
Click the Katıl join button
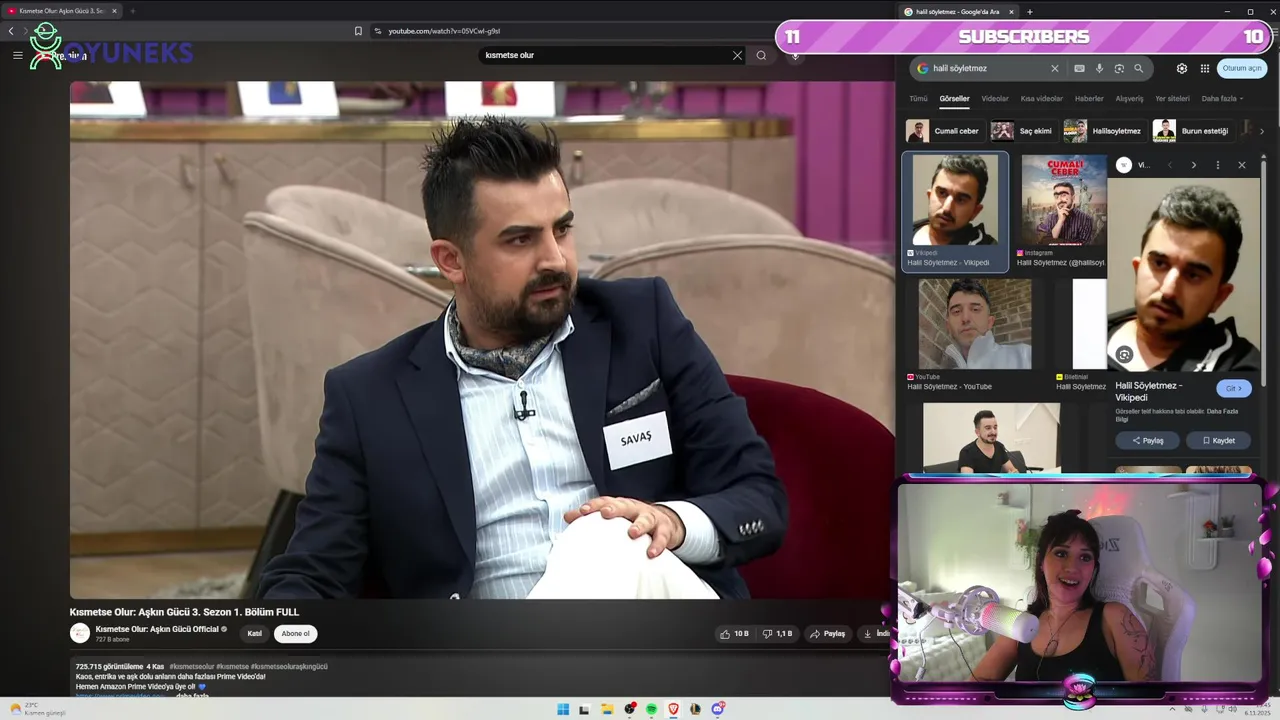point(255,634)
